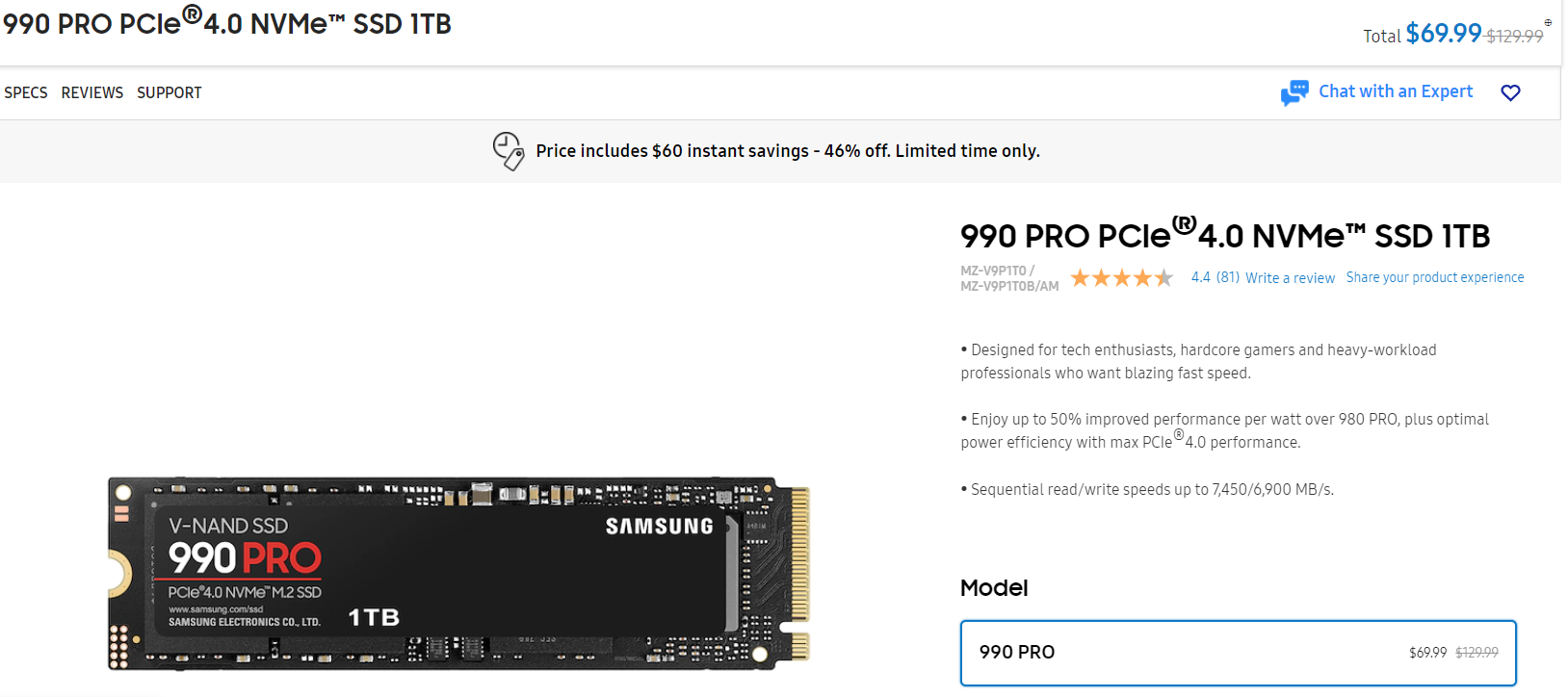Image resolution: width=1568 pixels, height=697 pixels.
Task: Click the $69.99 total price in header
Action: 1443,34
